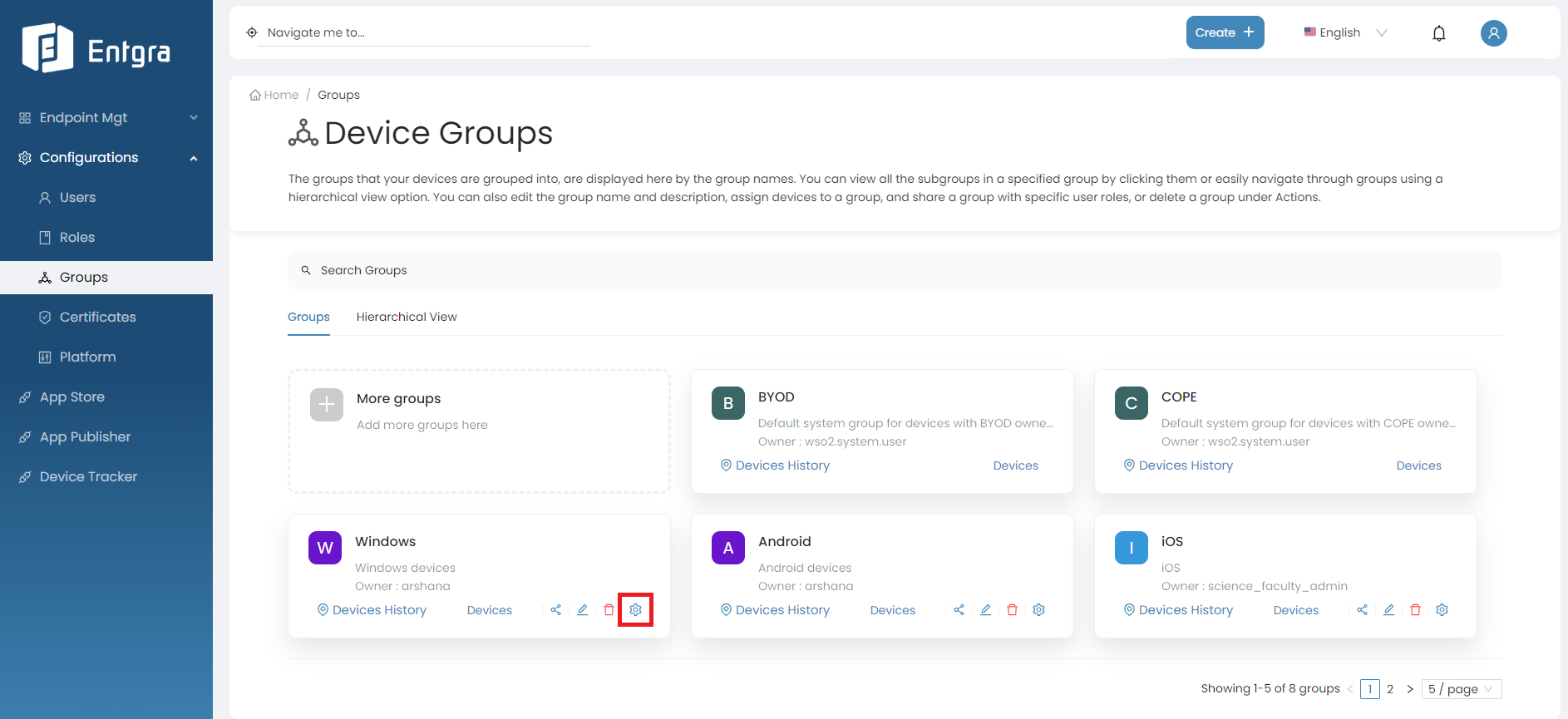Open BYOD Devices link
Viewport: 1568px width, 719px height.
coord(1015,465)
